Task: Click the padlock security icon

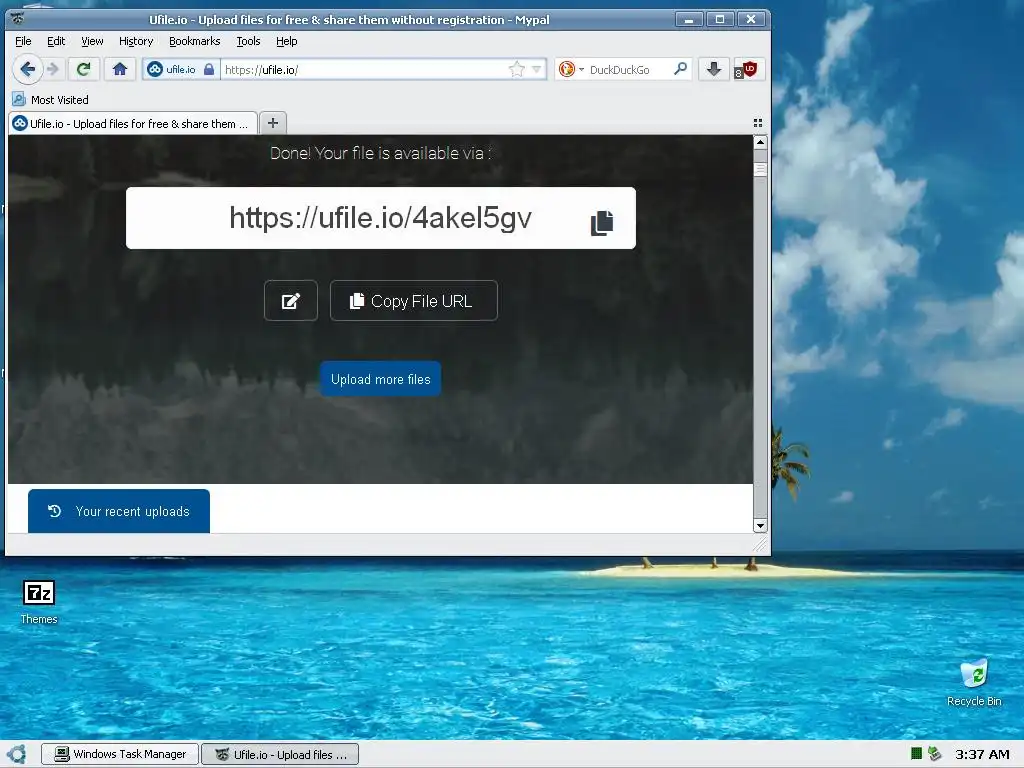Action: click(209, 69)
